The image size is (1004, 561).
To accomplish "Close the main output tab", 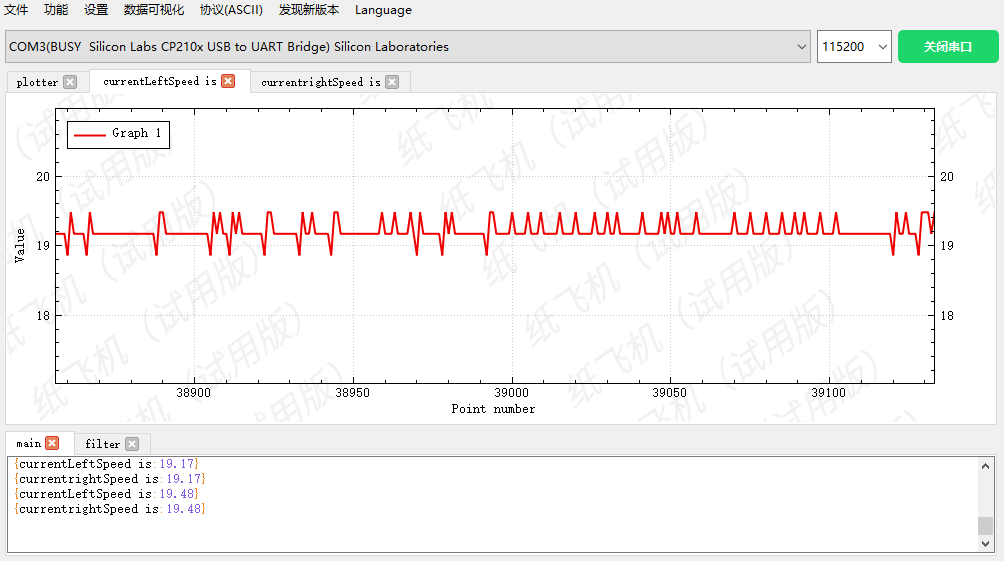I will (x=52, y=443).
